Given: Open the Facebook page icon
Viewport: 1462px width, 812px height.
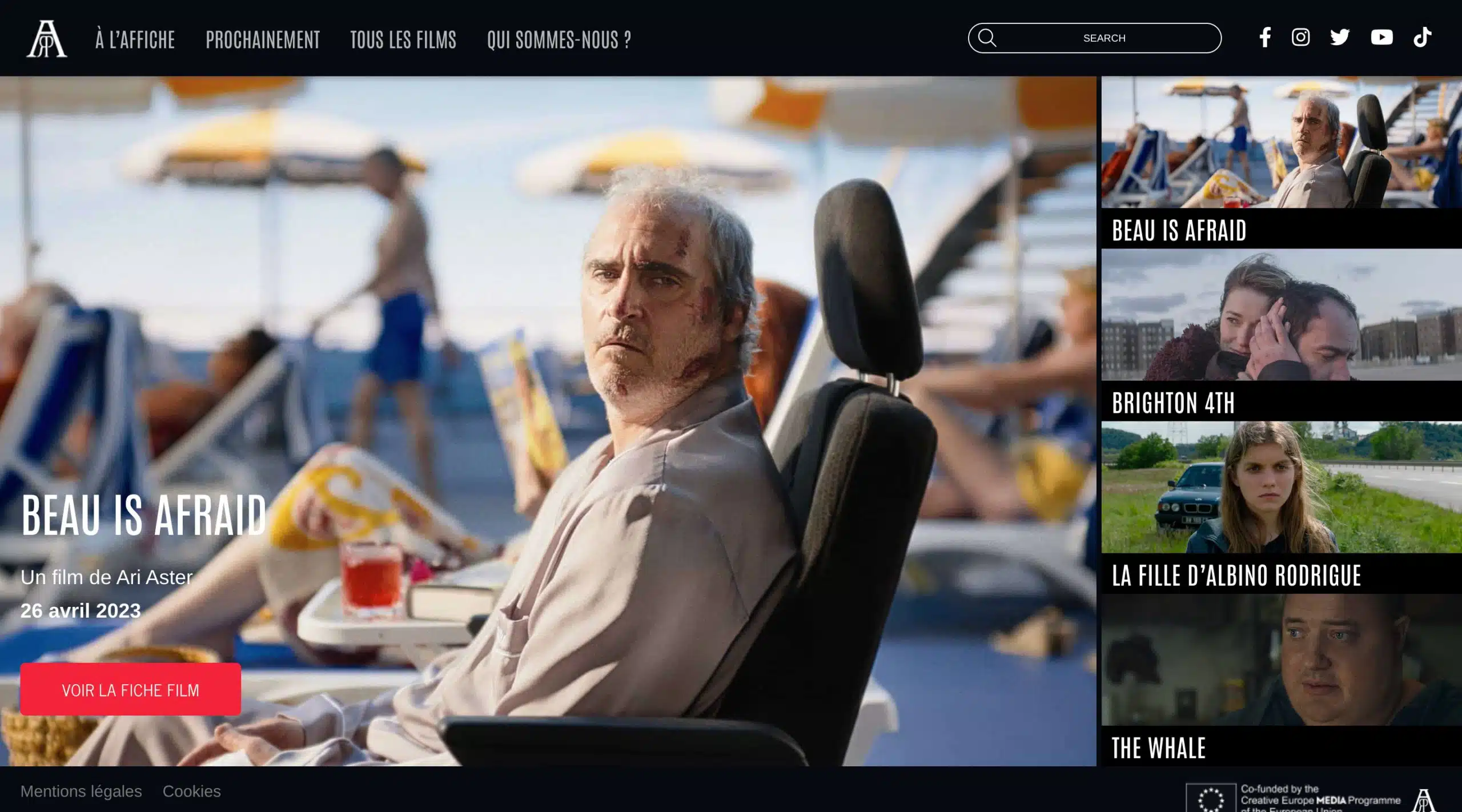Looking at the screenshot, I should [1265, 38].
